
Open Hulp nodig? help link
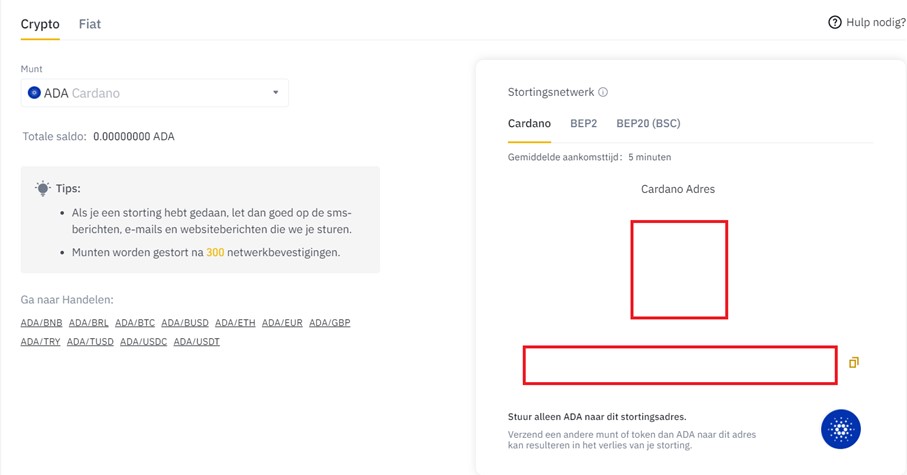click(x=875, y=23)
